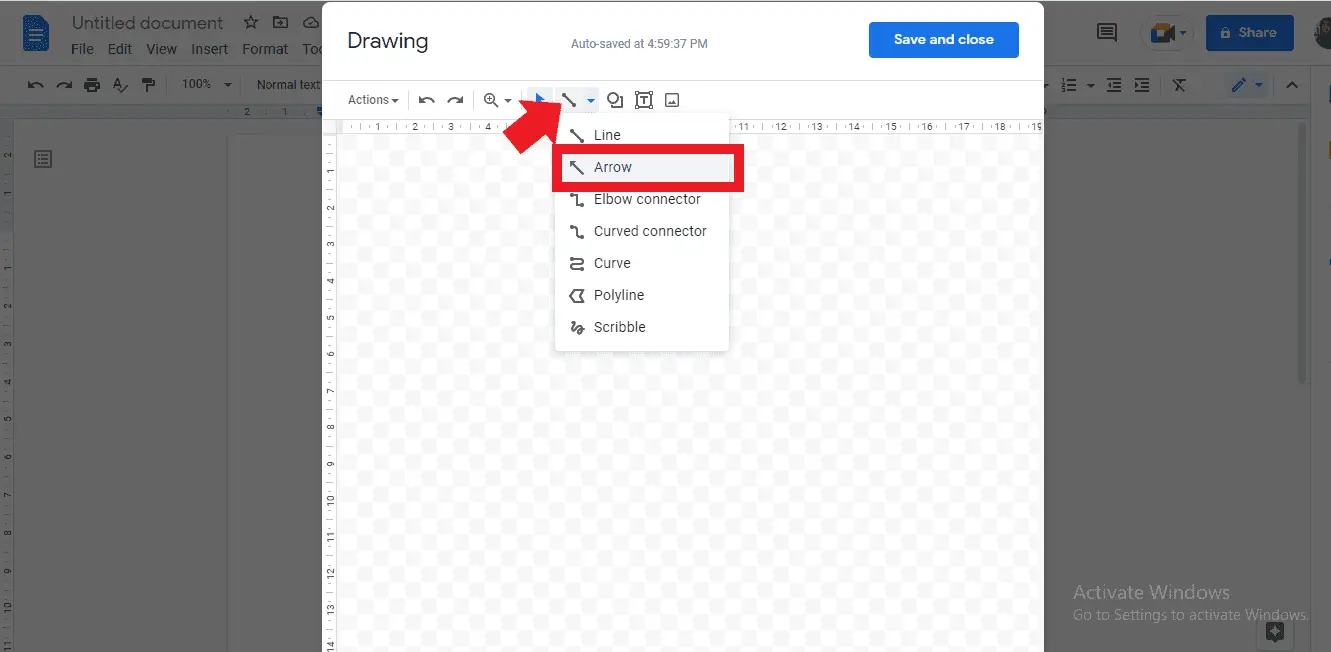Viewport: 1331px width, 652px height.
Task: Click the Print icon
Action: pyautogui.click(x=91, y=85)
